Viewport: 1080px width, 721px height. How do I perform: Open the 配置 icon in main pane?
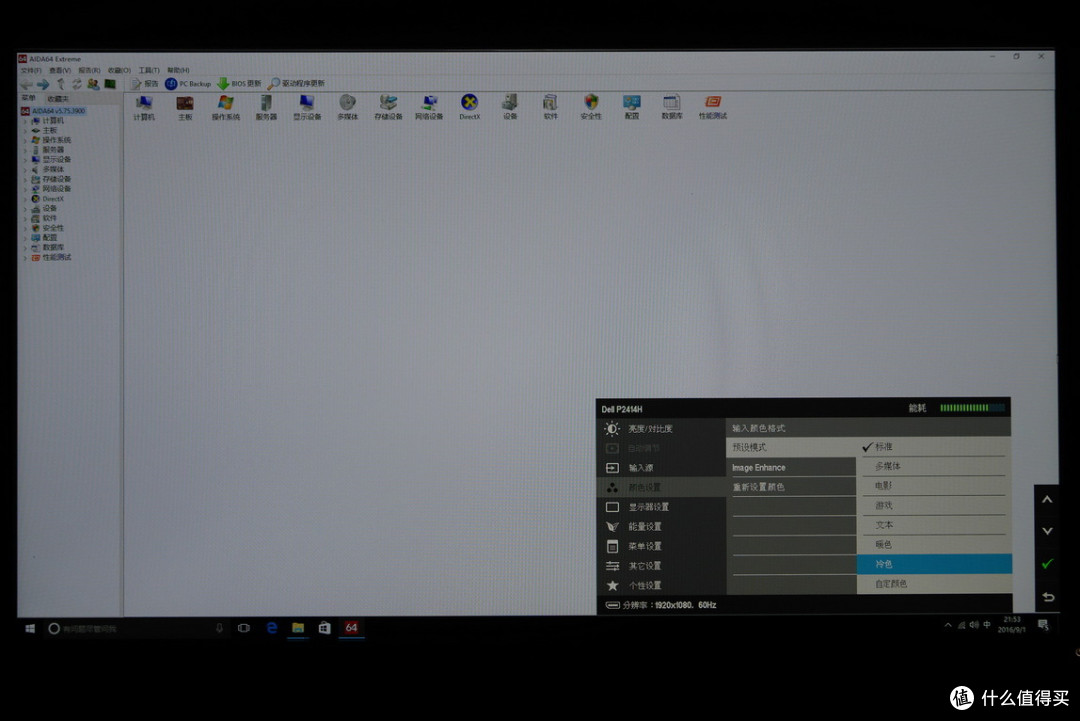632,107
